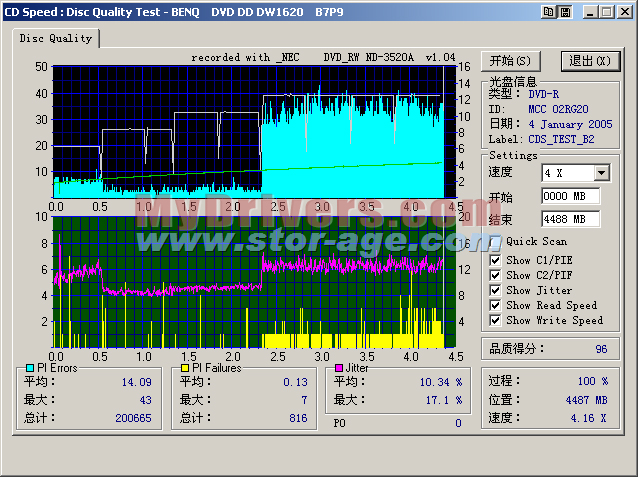Maximize the Disc Quality Test window
This screenshot has height=477, width=638.
(x=607, y=11)
